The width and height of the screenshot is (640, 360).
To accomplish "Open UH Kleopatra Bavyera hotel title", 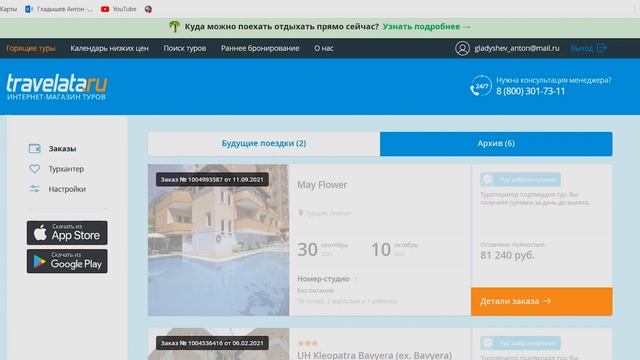I will coord(374,355).
